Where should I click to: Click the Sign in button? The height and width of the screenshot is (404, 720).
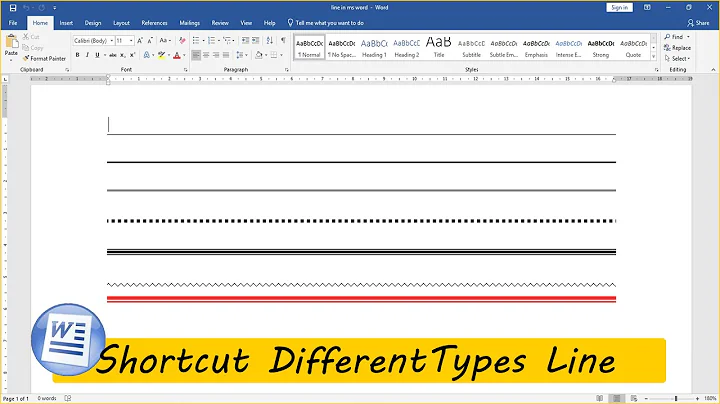pos(619,7)
